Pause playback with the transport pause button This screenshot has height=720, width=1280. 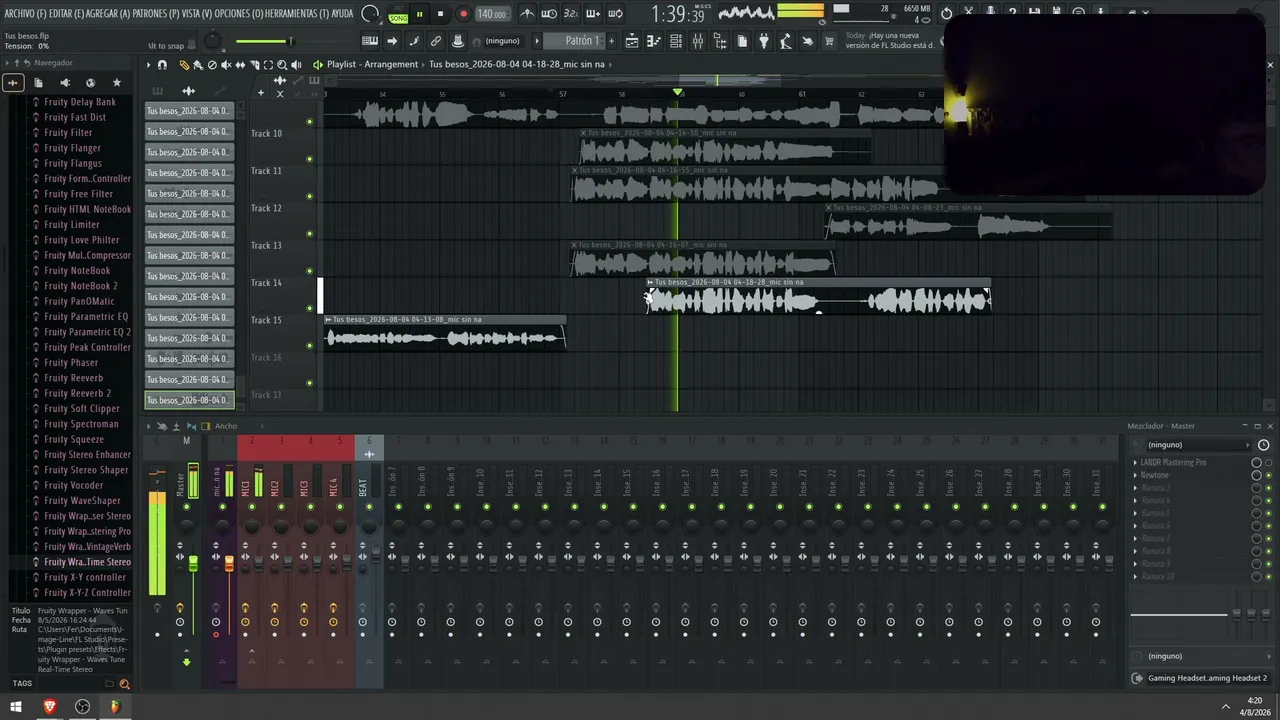point(419,14)
